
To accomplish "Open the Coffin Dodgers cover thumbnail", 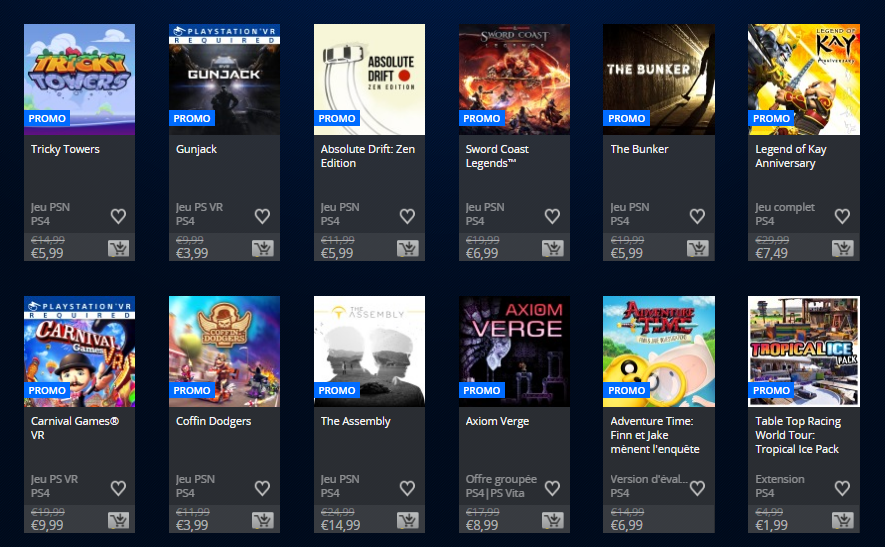I will (224, 351).
